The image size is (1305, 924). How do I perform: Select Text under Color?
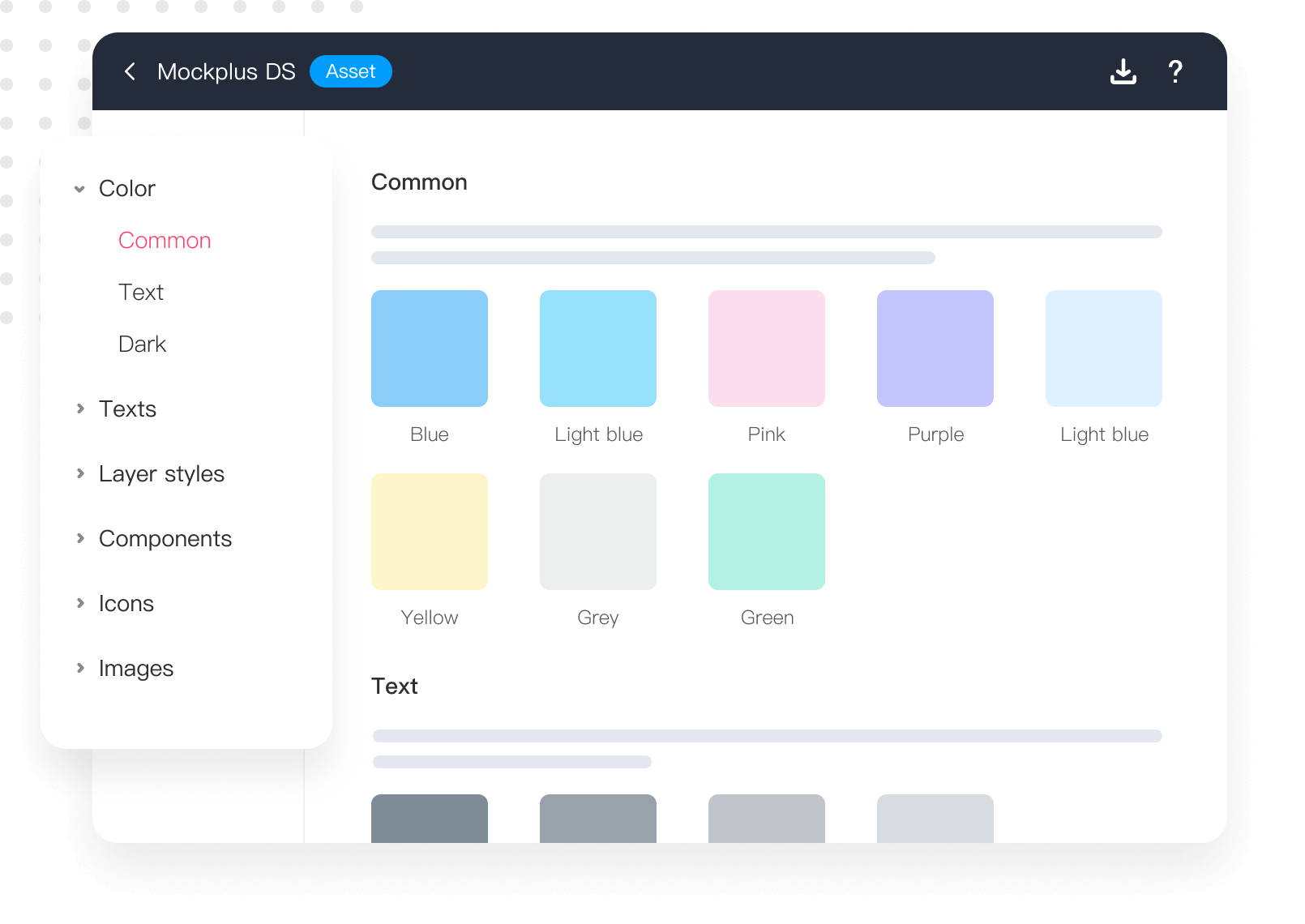[141, 293]
